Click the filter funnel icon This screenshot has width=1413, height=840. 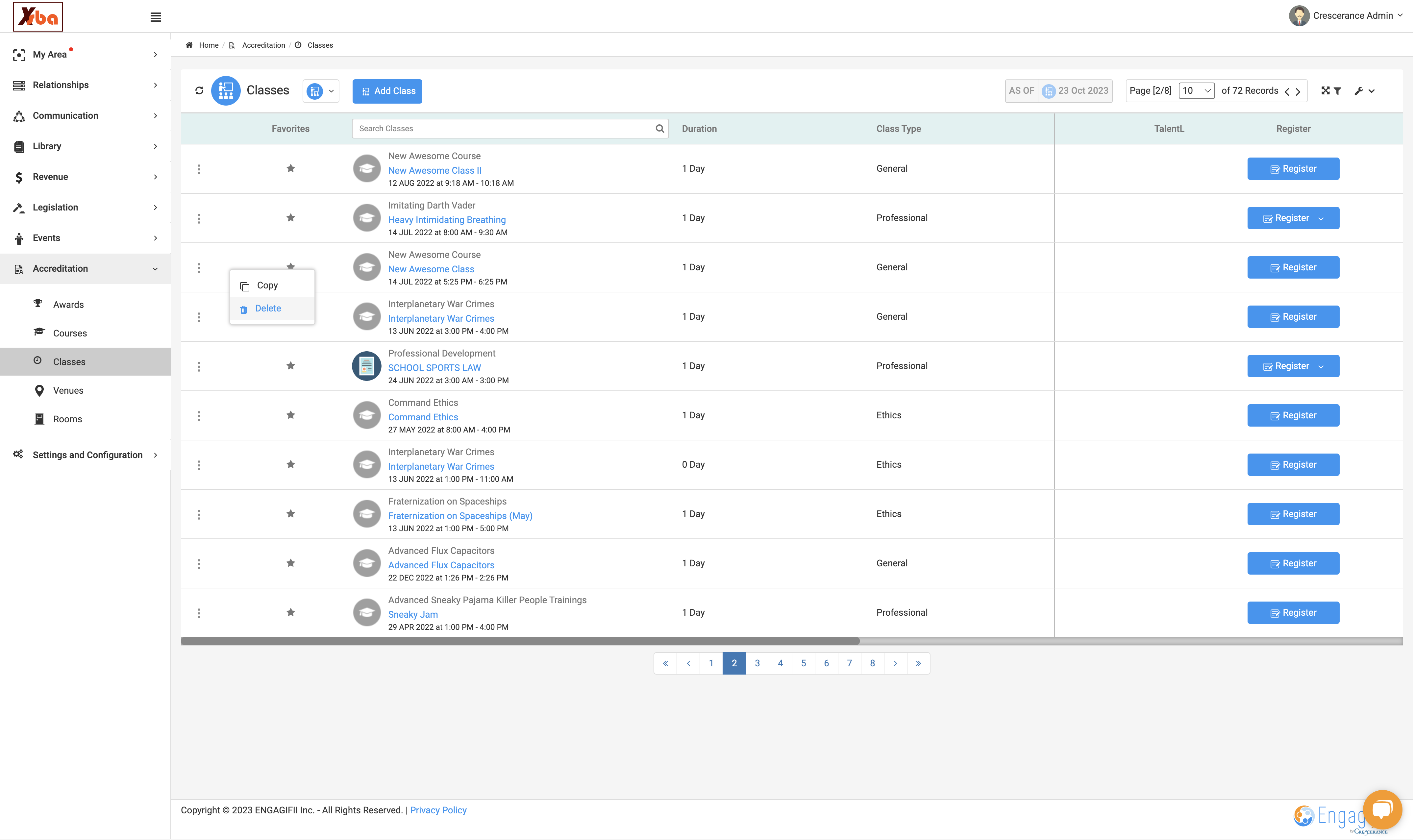(x=1338, y=90)
